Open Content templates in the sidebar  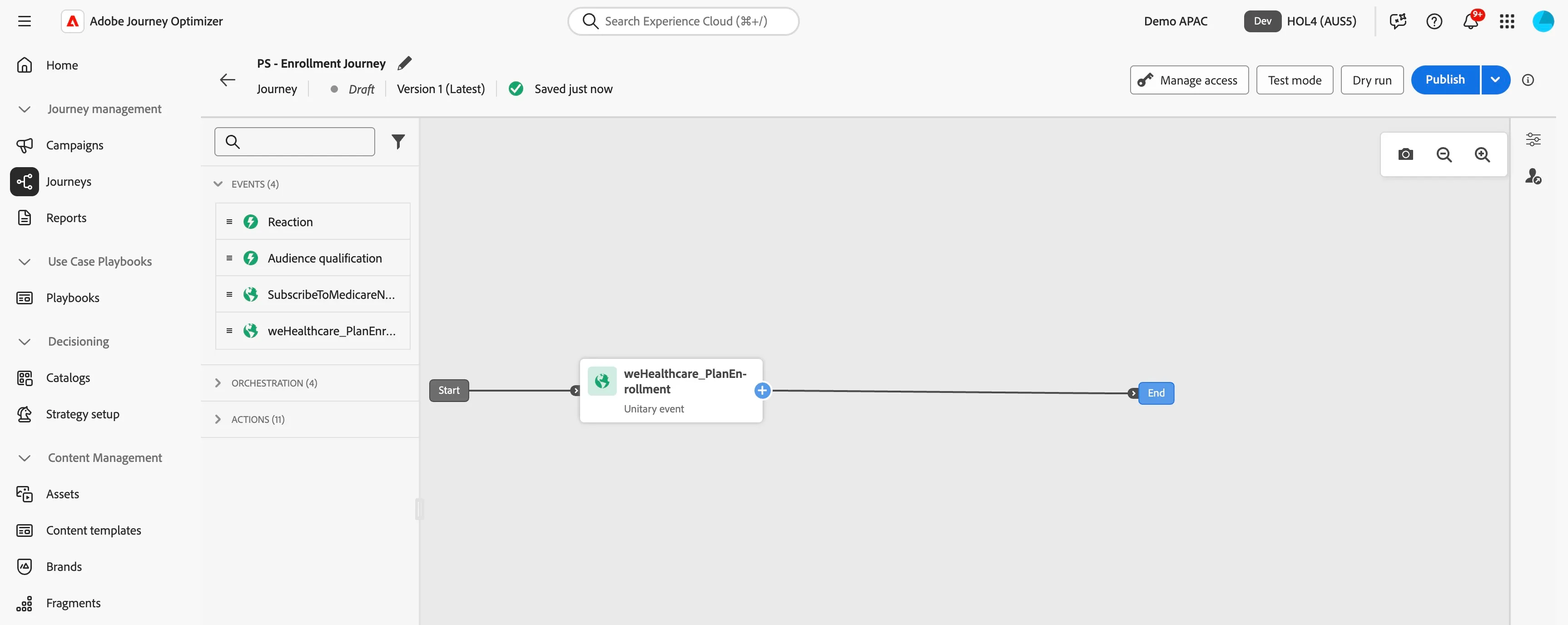(93, 530)
